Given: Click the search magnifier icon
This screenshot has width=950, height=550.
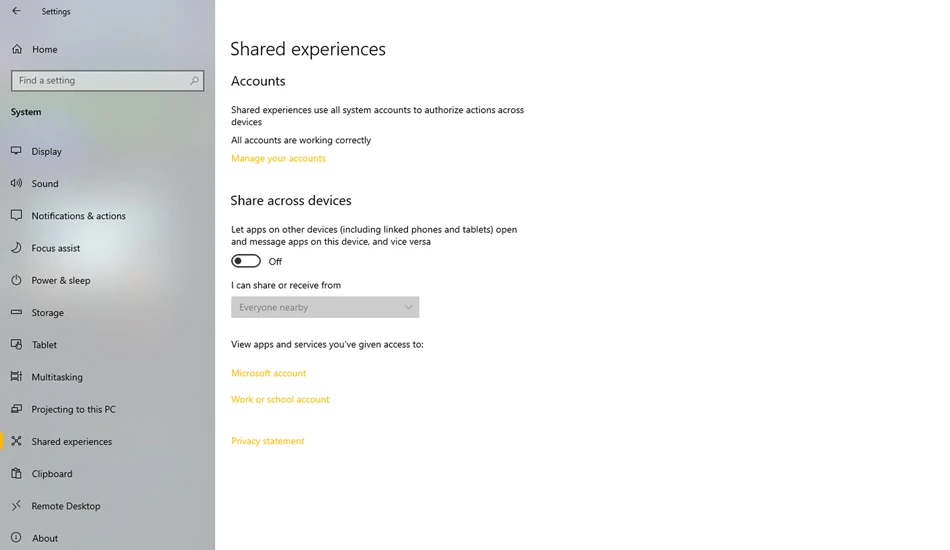Looking at the screenshot, I should pyautogui.click(x=194, y=81).
